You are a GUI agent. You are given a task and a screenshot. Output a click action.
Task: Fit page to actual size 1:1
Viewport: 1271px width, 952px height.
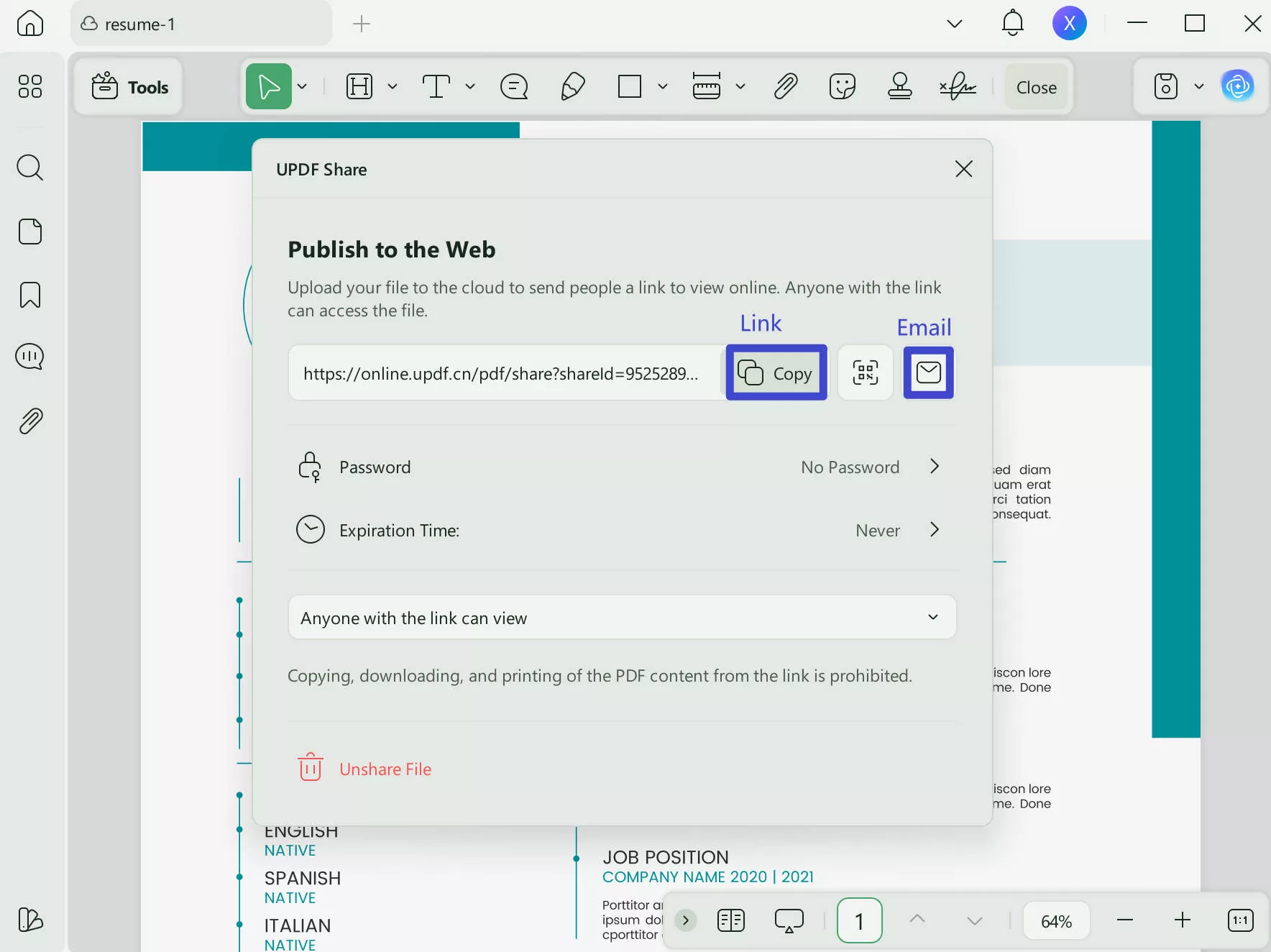click(x=1241, y=920)
